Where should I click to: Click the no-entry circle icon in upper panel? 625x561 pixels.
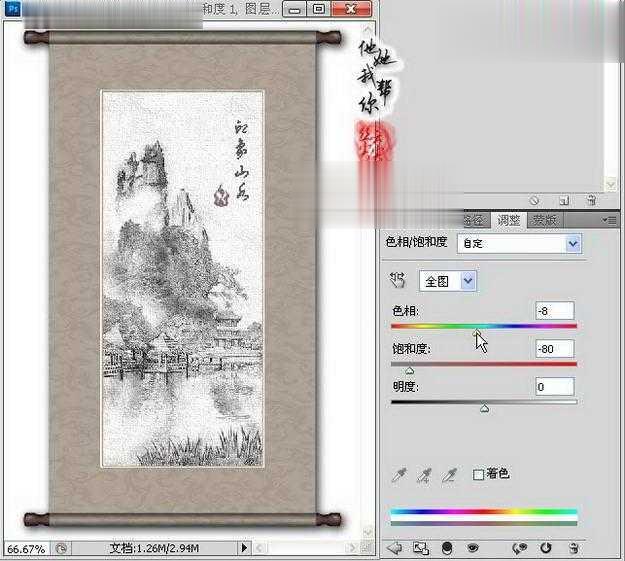click(535, 200)
